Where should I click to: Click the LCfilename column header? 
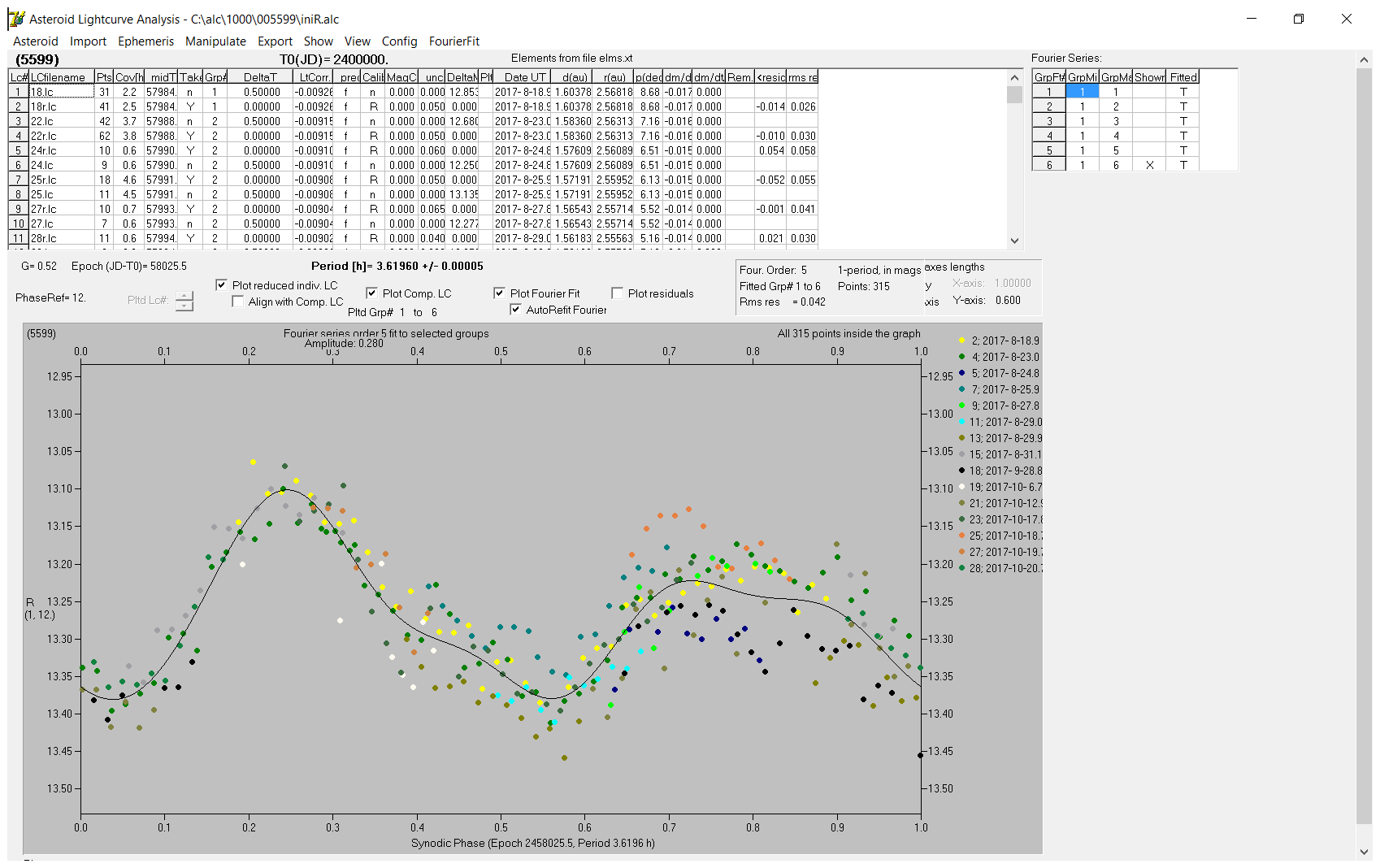click(x=62, y=77)
